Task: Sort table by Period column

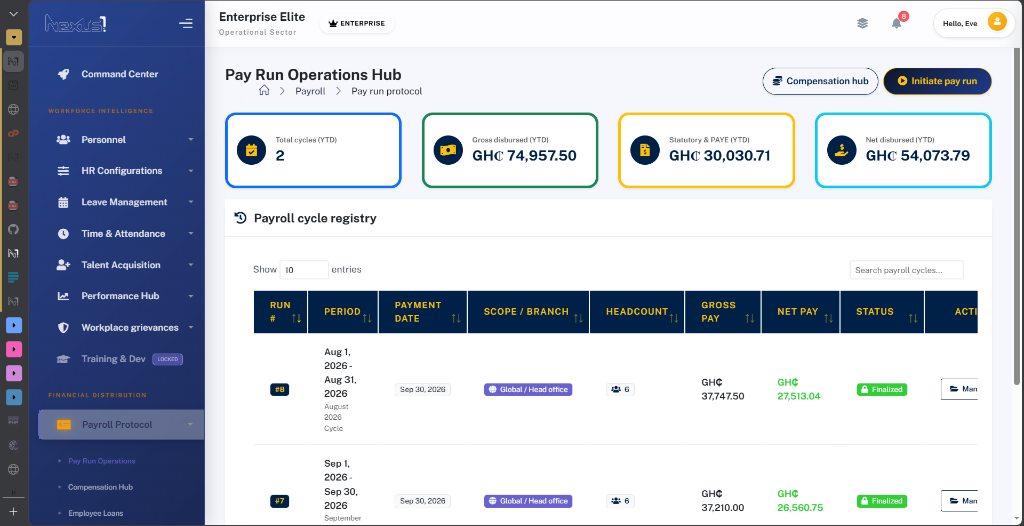Action: (x=342, y=312)
